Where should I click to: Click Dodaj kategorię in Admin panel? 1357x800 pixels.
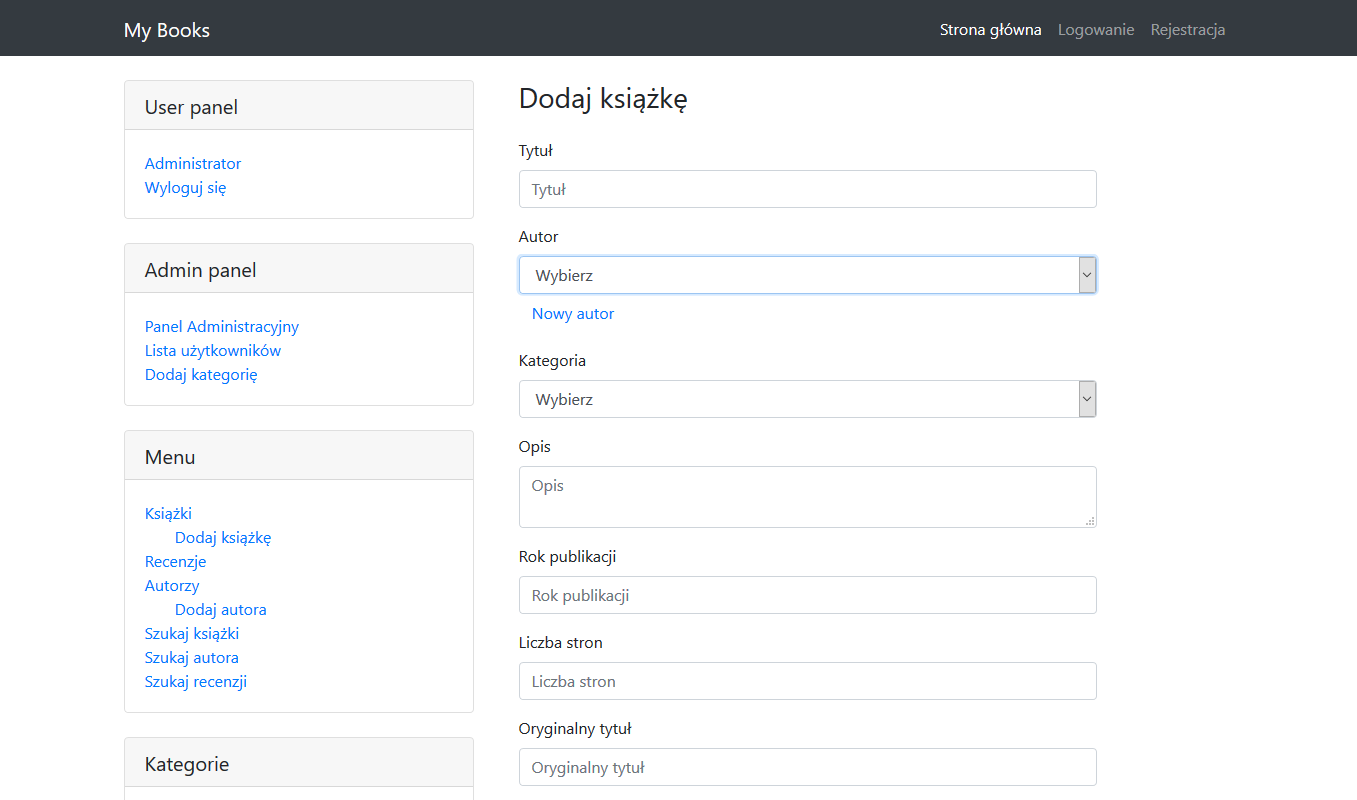[201, 374]
